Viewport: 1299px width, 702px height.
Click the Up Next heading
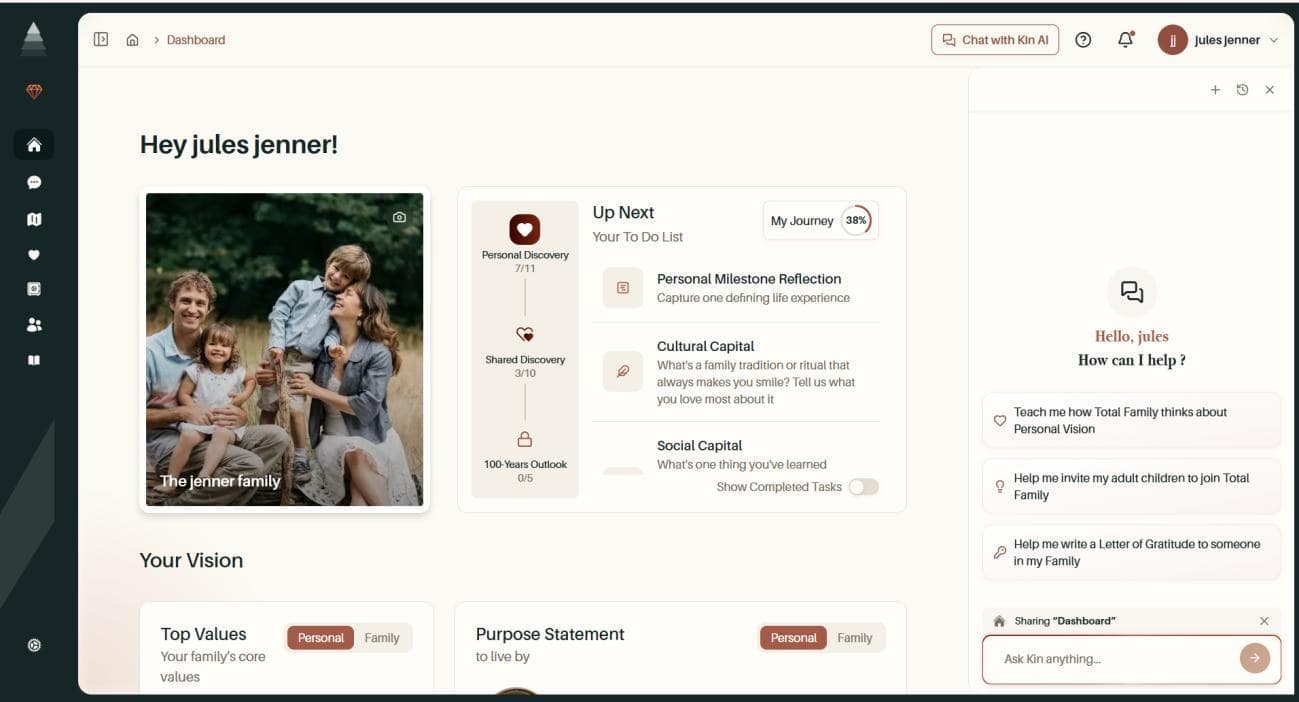[x=623, y=212]
